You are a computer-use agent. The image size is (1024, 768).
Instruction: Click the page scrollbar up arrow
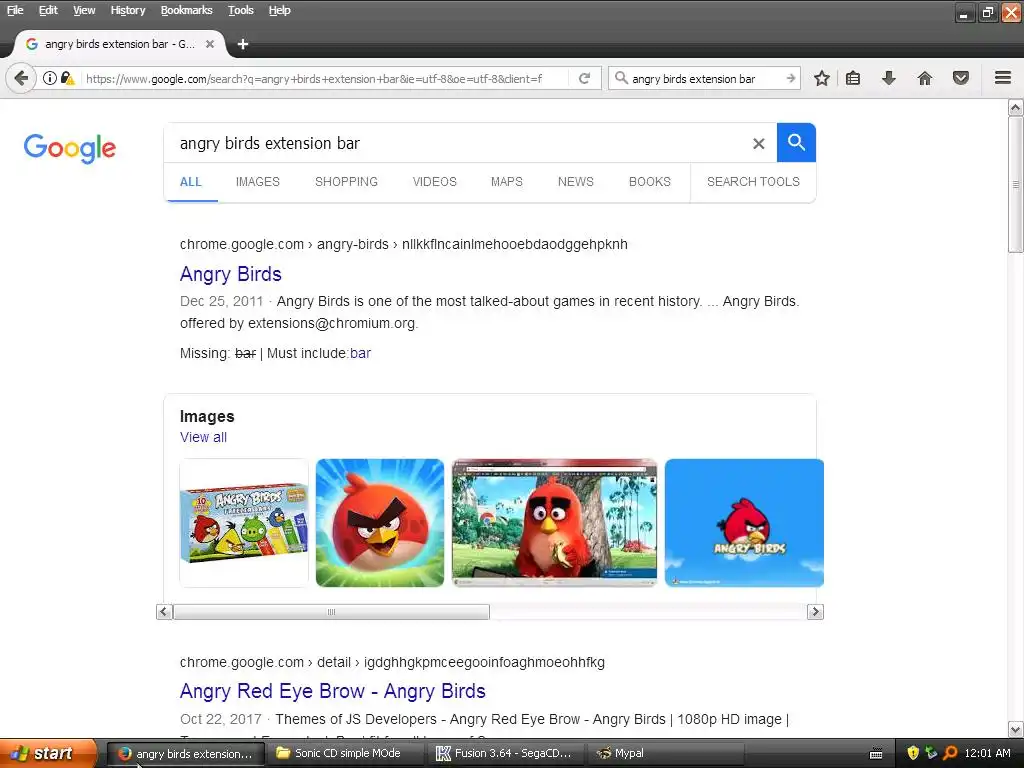[1016, 107]
